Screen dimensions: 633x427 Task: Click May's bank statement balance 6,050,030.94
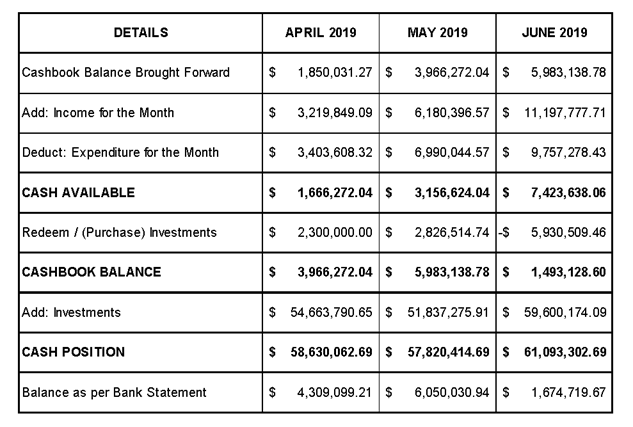450,392
